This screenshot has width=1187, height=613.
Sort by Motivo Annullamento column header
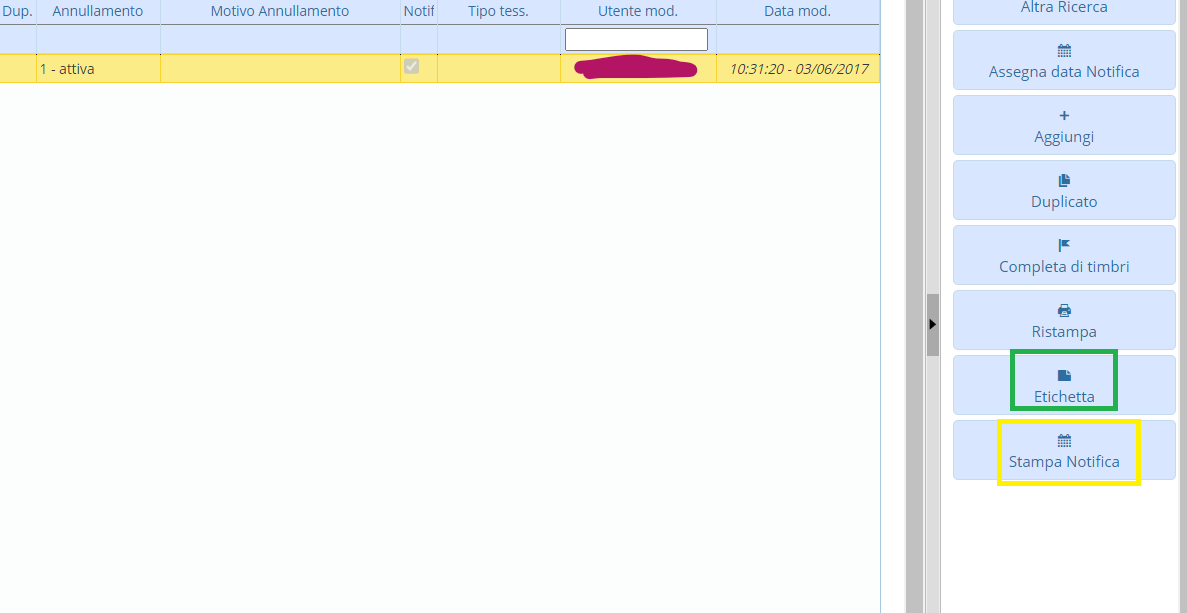[280, 11]
